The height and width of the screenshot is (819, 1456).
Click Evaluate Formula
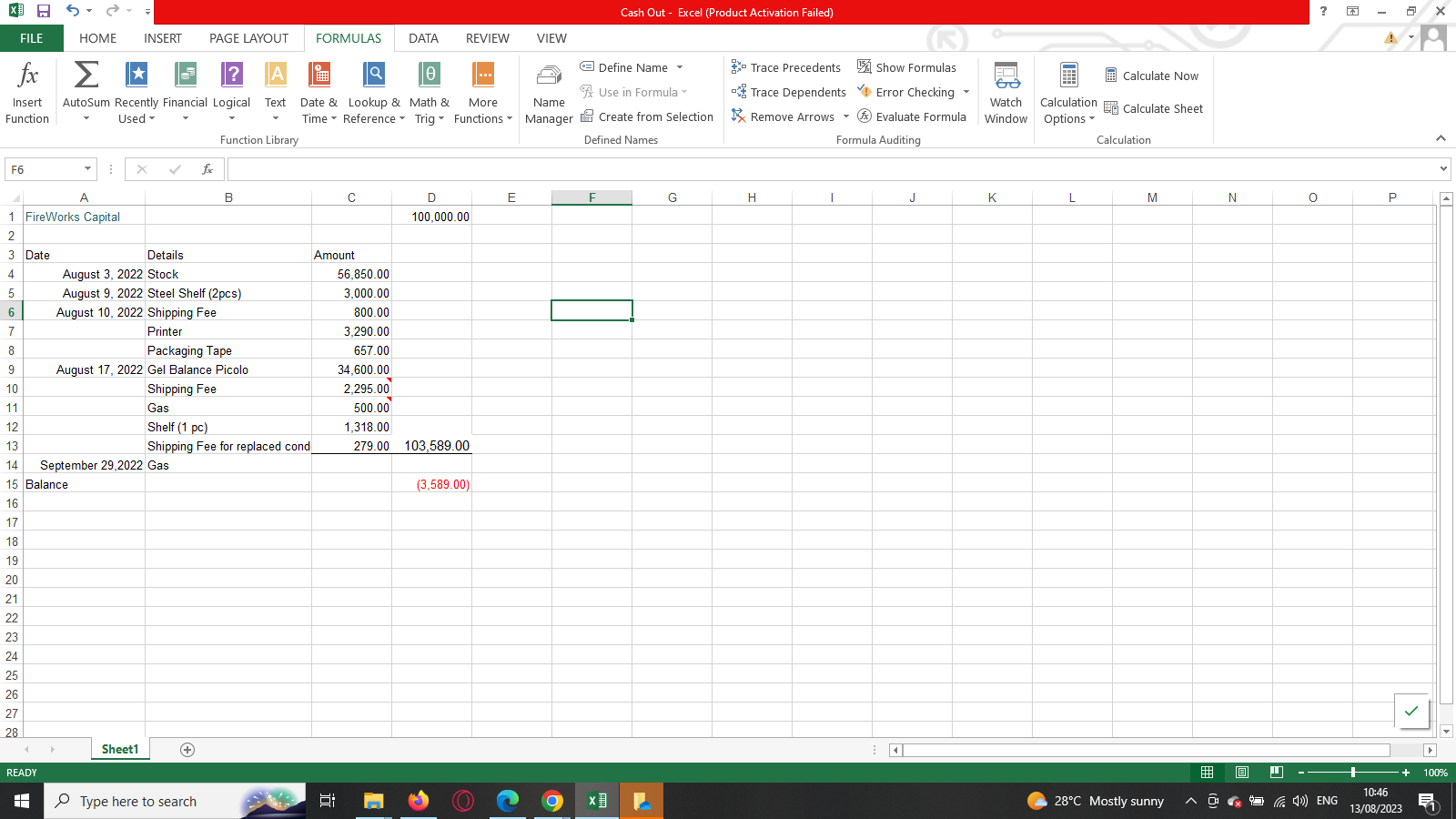coord(912,116)
